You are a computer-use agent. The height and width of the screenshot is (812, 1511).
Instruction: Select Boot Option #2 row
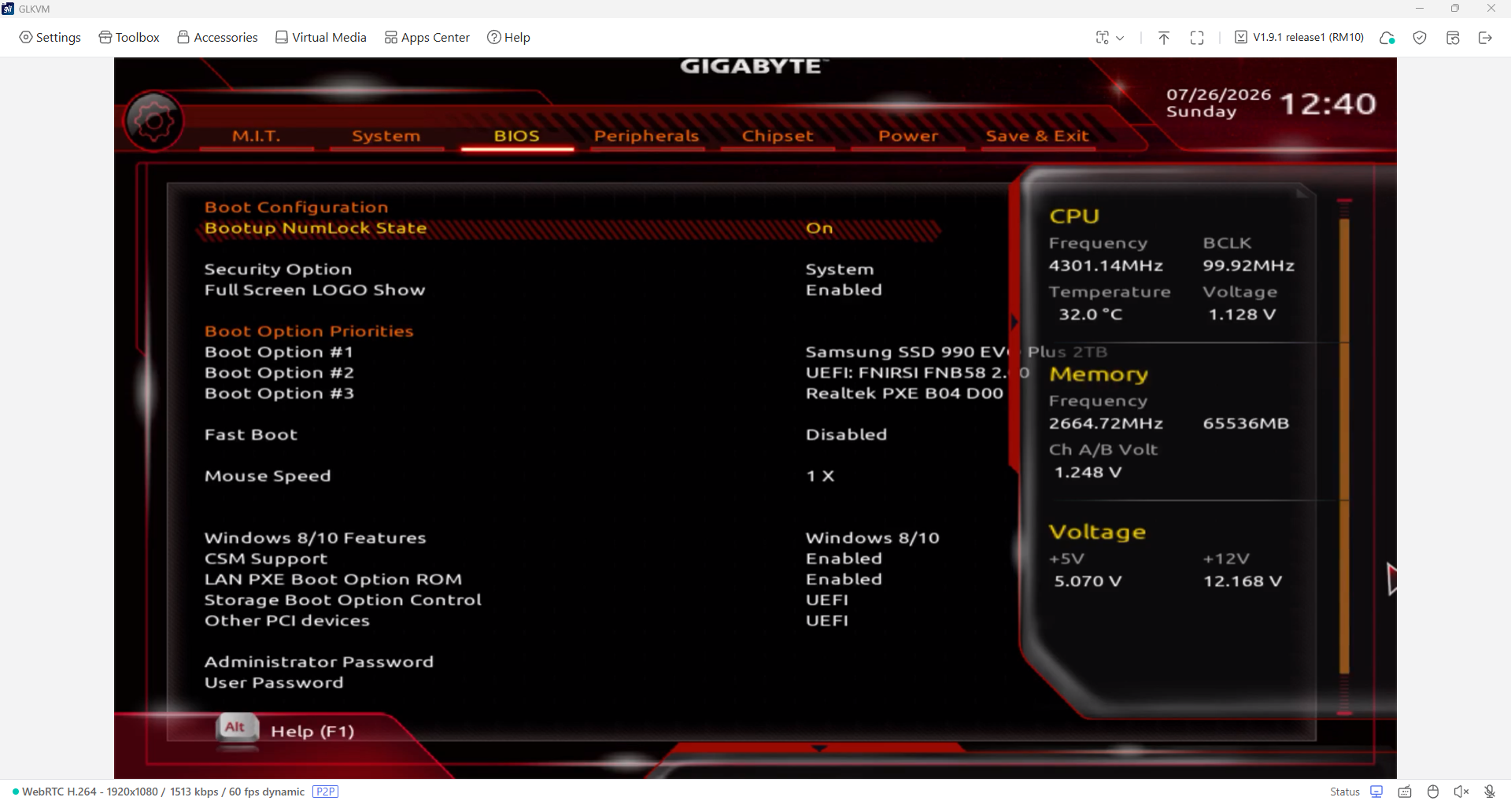[279, 372]
